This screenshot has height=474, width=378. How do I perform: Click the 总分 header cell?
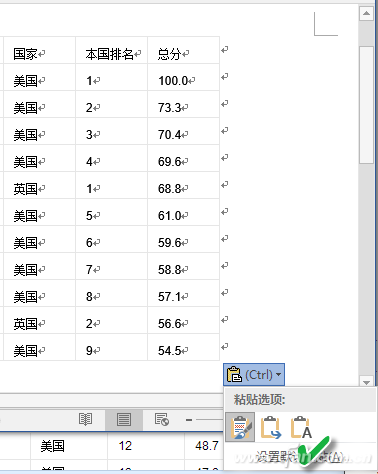point(184,50)
